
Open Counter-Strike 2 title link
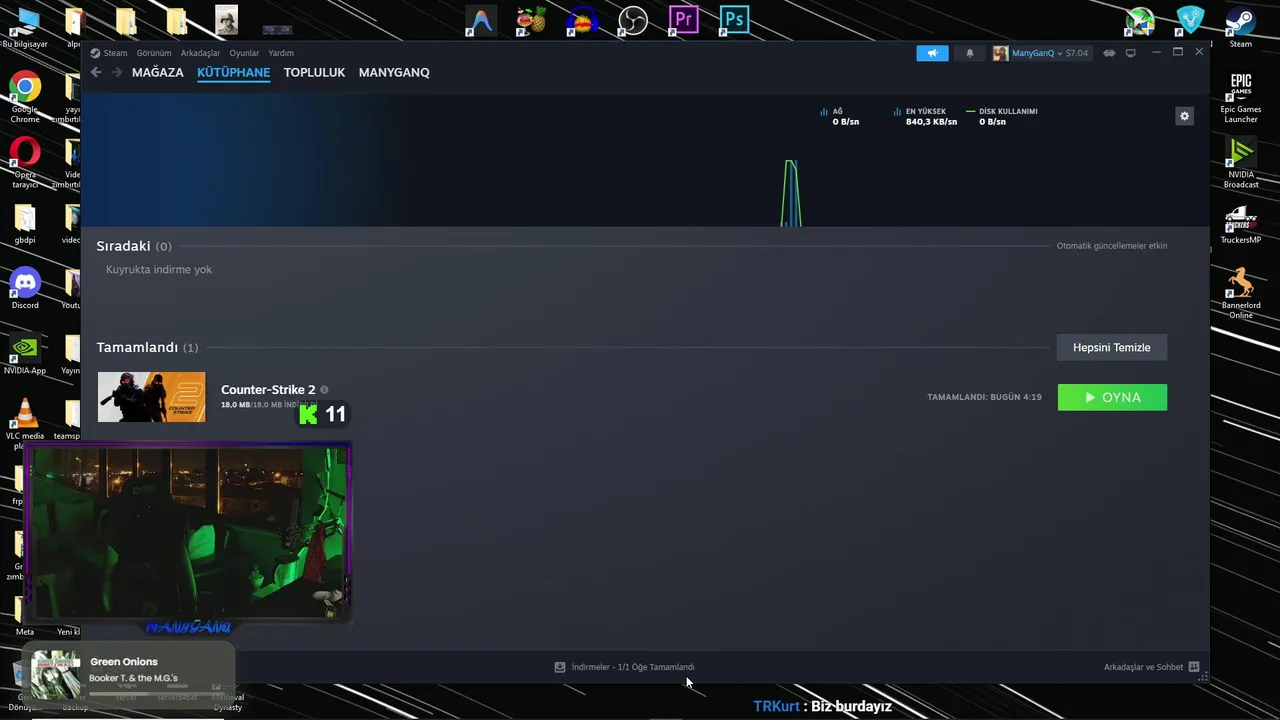pyautogui.click(x=268, y=390)
